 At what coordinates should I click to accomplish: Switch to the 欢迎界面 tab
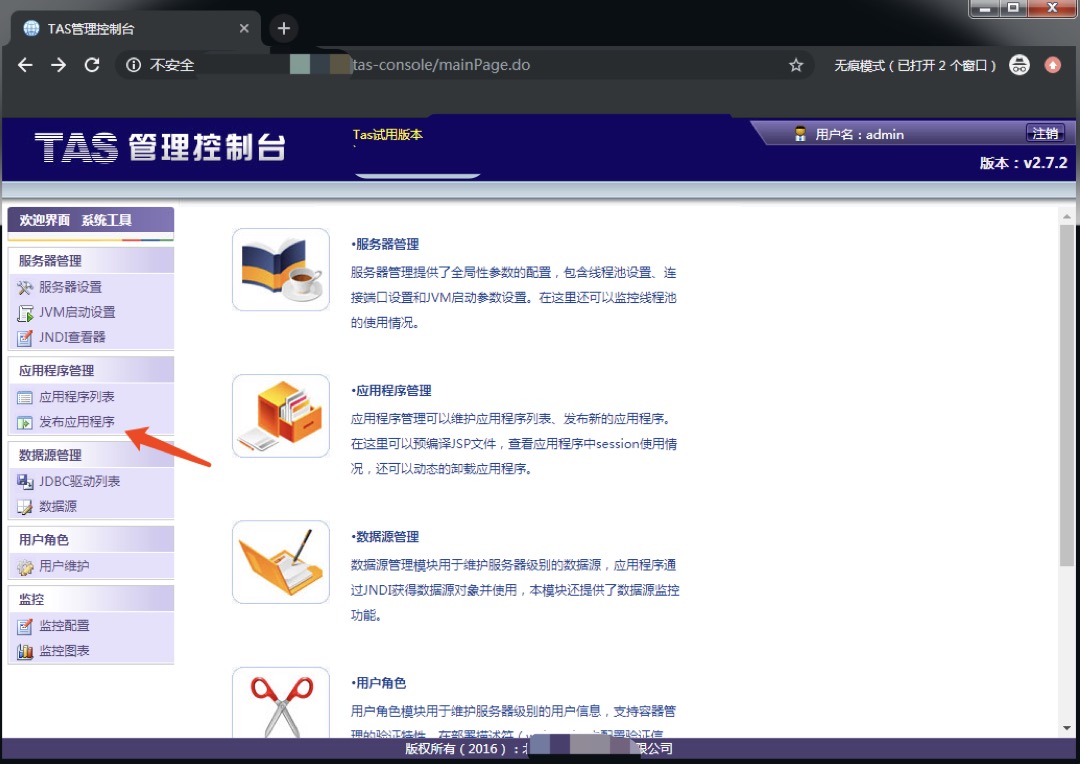point(44,220)
